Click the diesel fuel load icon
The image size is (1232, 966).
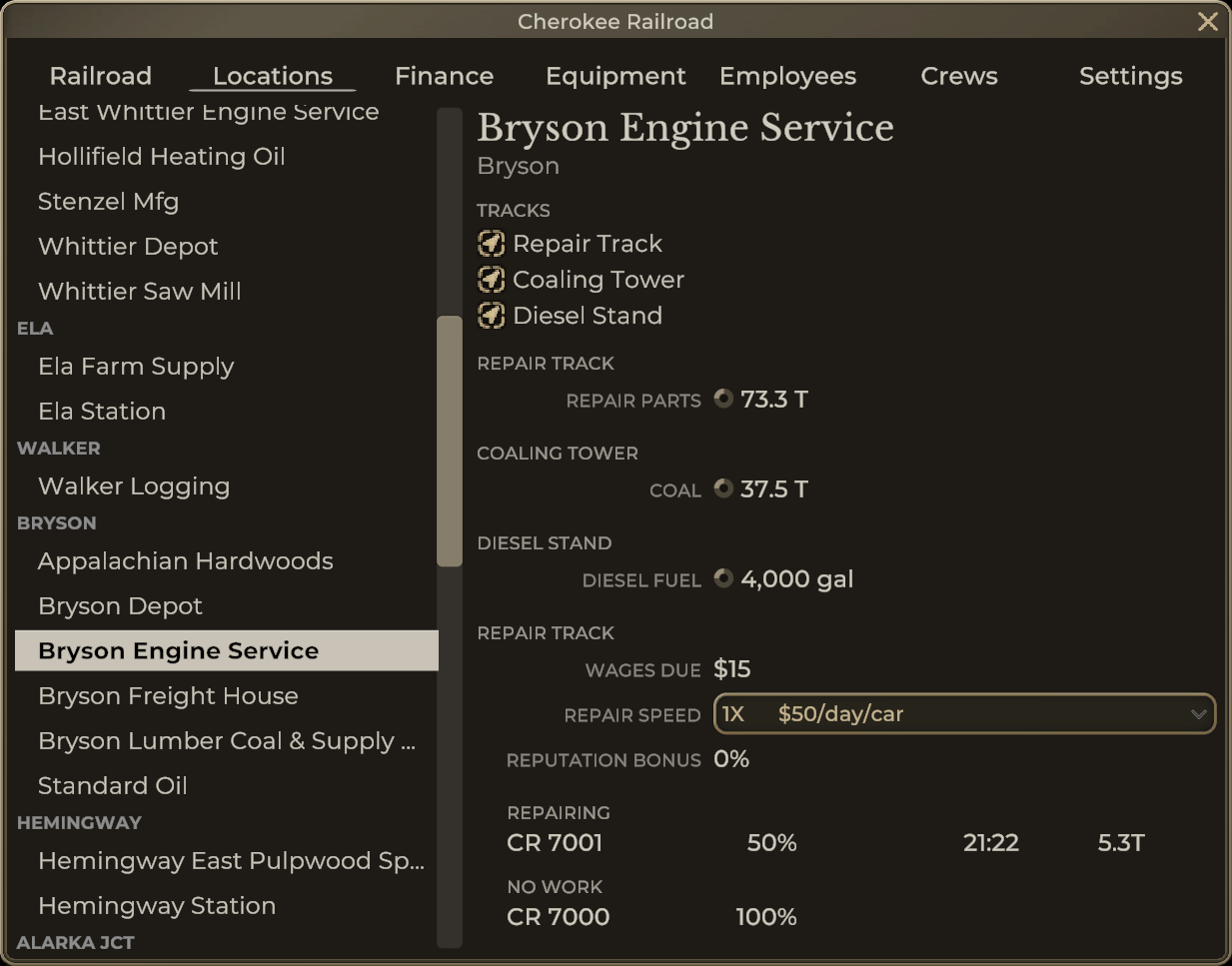click(723, 578)
